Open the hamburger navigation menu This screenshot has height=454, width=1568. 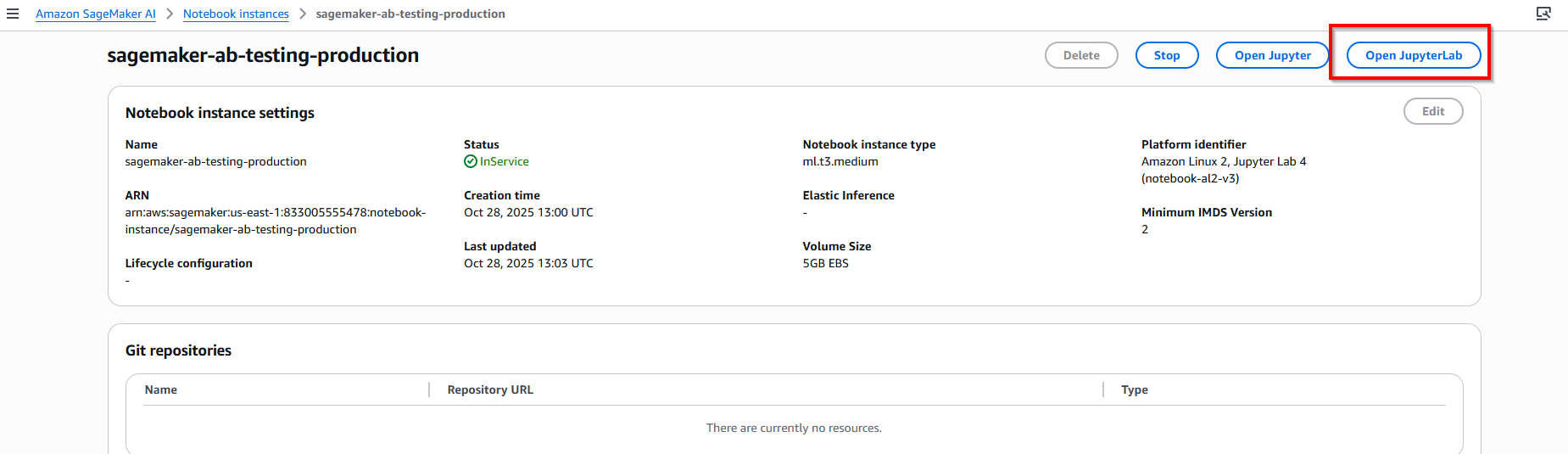pyautogui.click(x=13, y=14)
